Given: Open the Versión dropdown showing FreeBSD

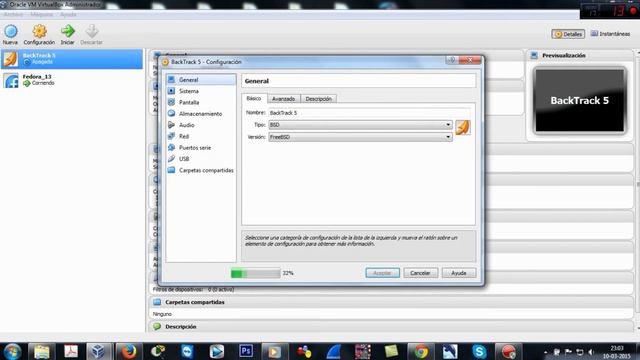Looking at the screenshot, I should pyautogui.click(x=360, y=137).
